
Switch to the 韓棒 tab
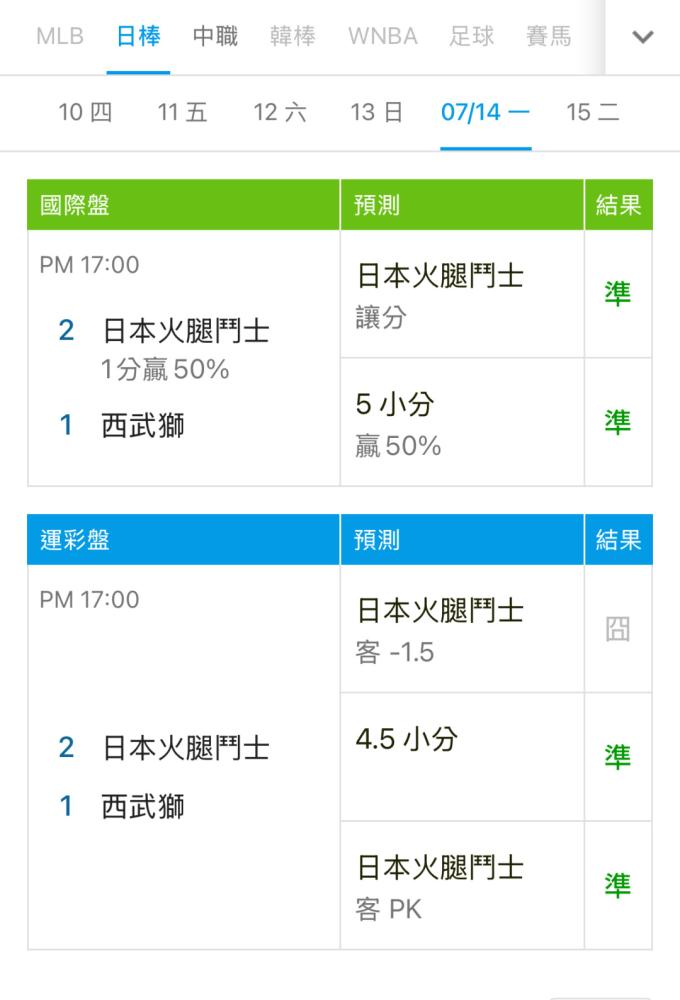pos(293,36)
